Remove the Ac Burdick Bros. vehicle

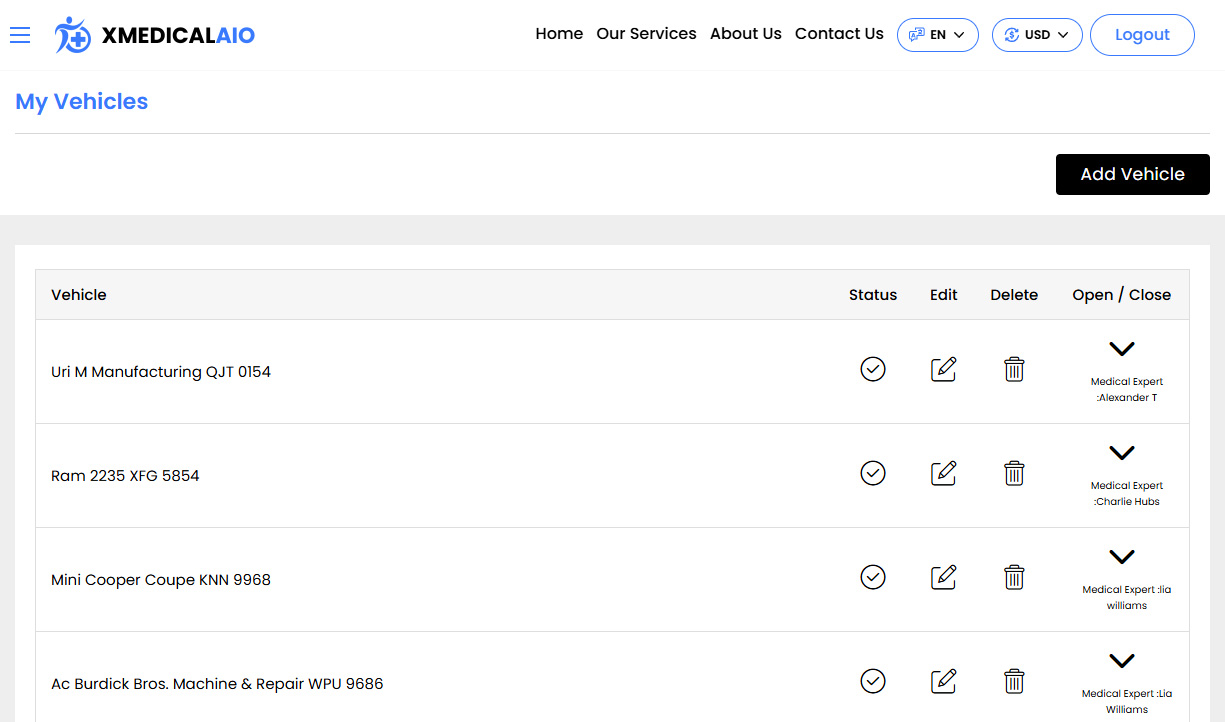(1014, 681)
